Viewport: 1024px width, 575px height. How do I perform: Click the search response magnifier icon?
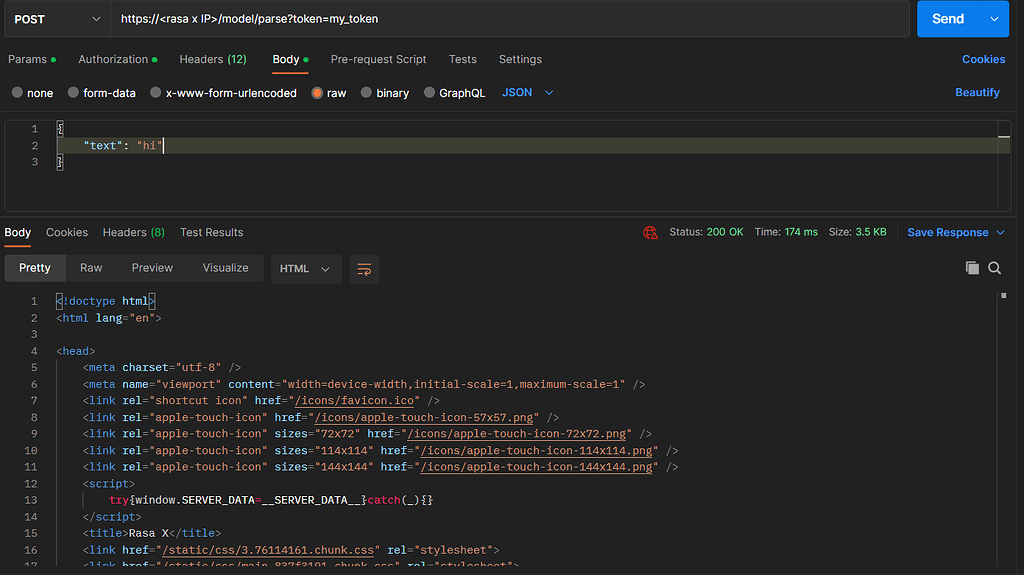point(995,268)
